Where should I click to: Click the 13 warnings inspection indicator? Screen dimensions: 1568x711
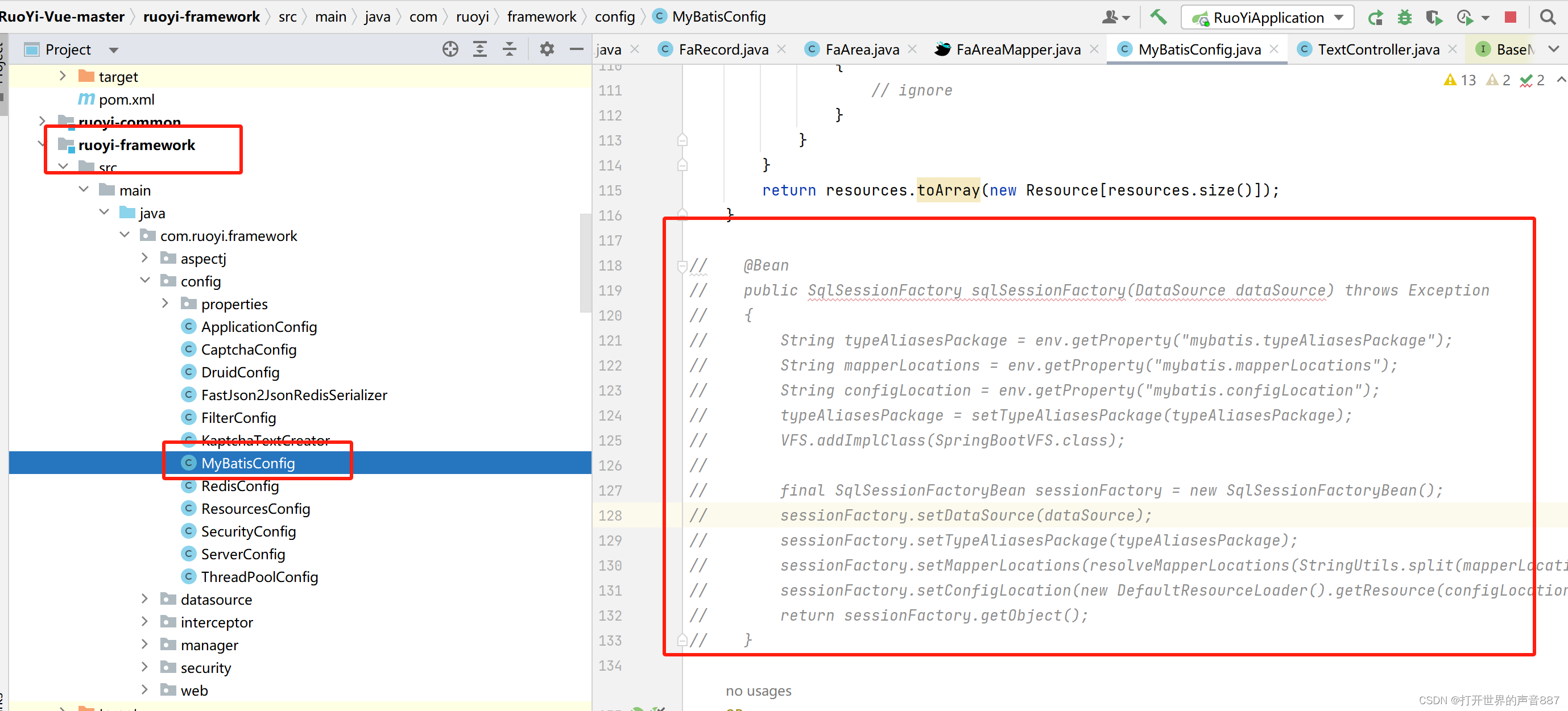[x=1459, y=80]
